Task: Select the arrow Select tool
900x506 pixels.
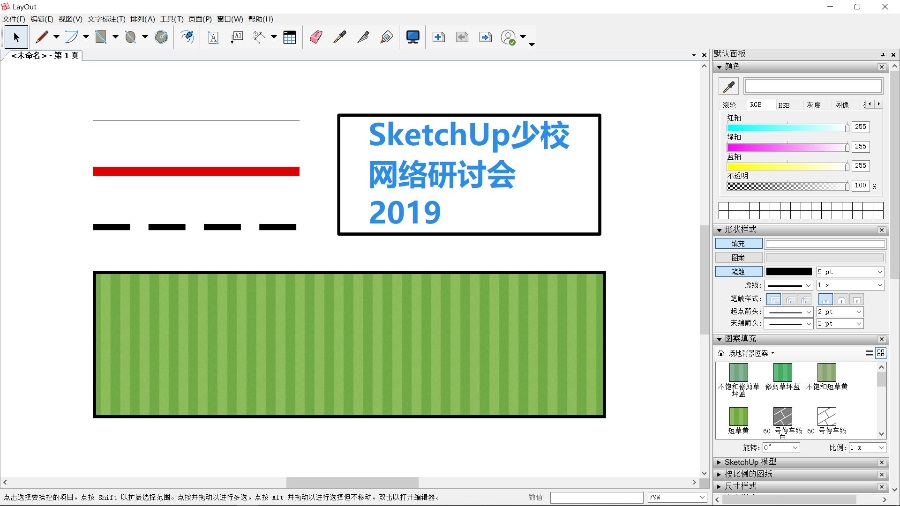Action: pos(16,37)
